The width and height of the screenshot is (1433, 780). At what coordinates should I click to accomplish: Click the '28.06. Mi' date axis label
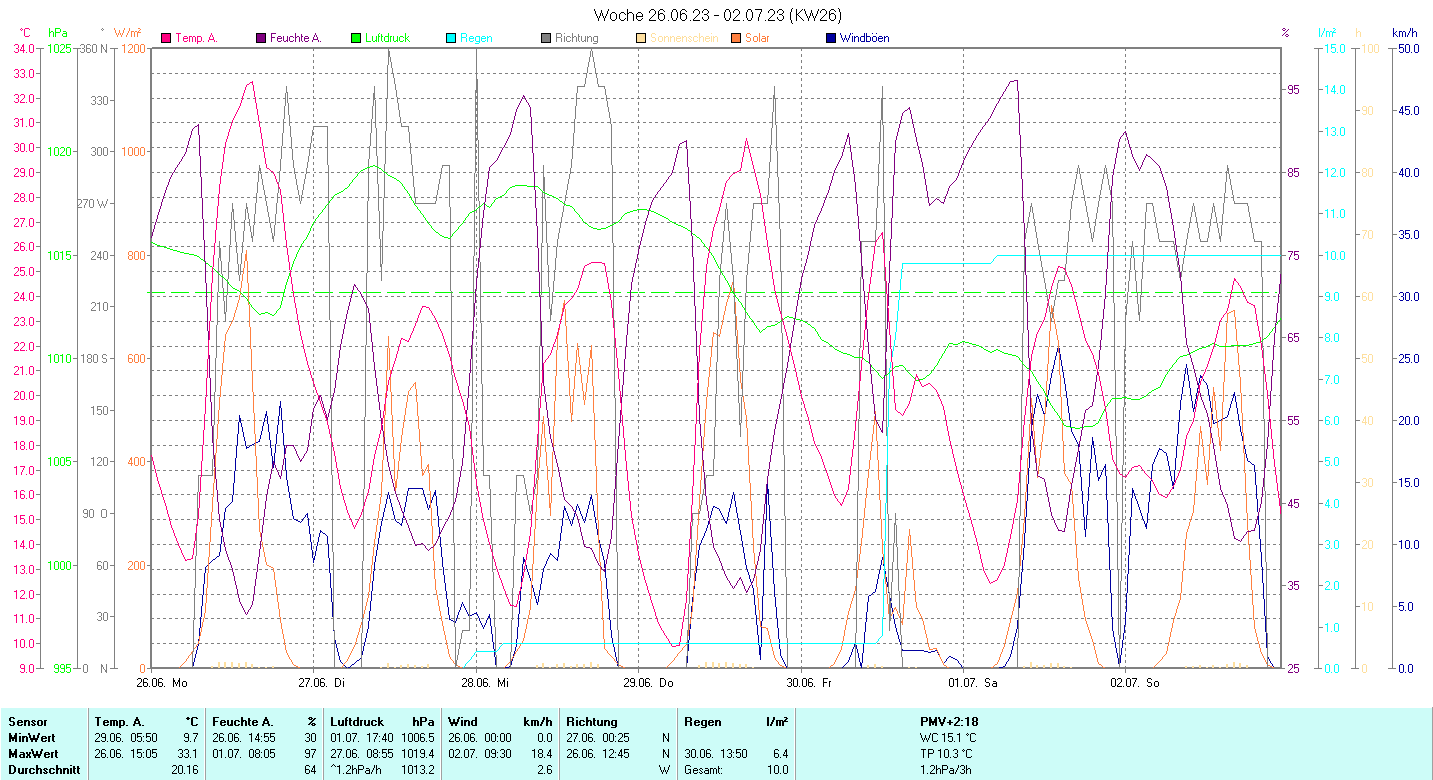485,683
